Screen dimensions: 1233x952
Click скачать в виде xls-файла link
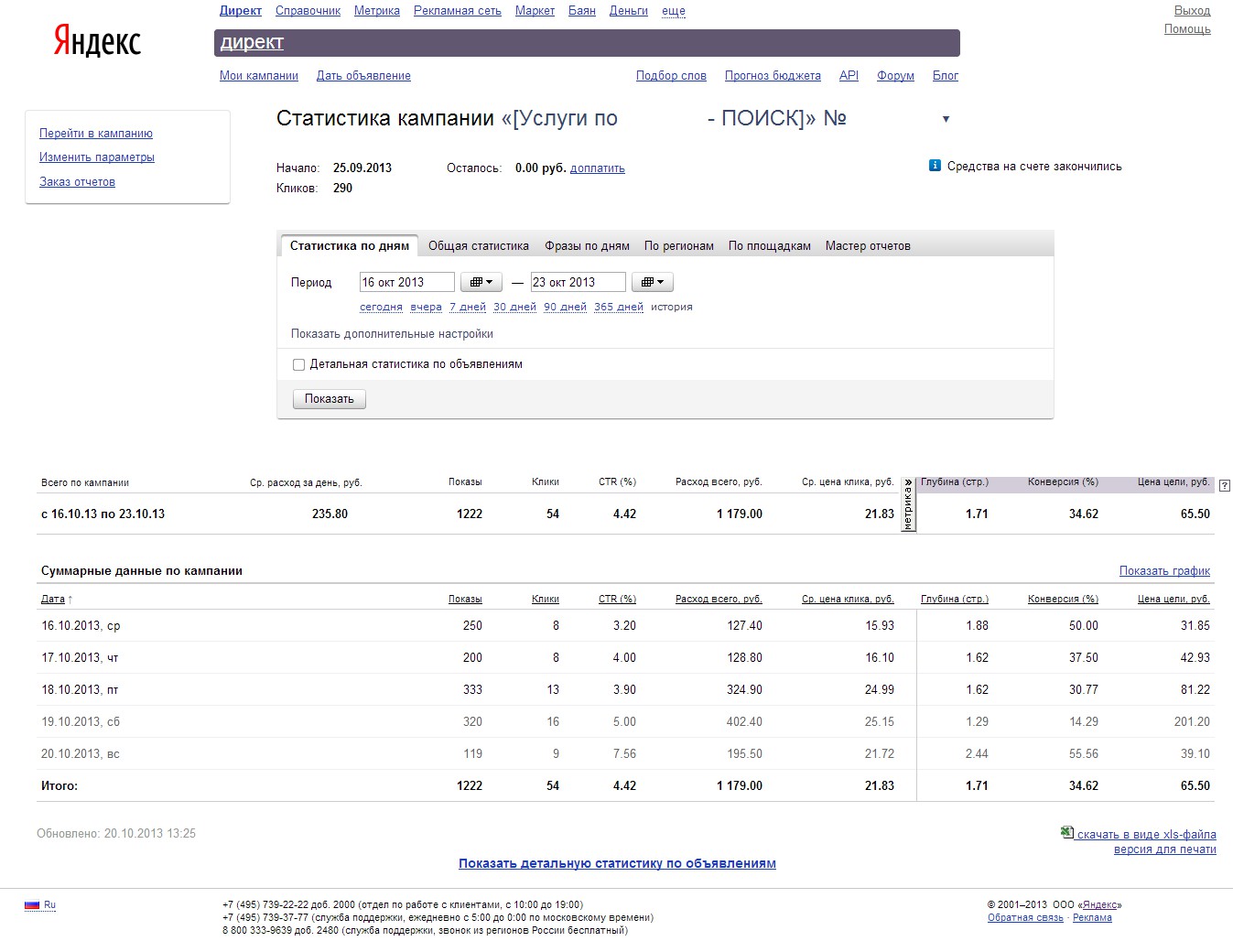[1146, 835]
